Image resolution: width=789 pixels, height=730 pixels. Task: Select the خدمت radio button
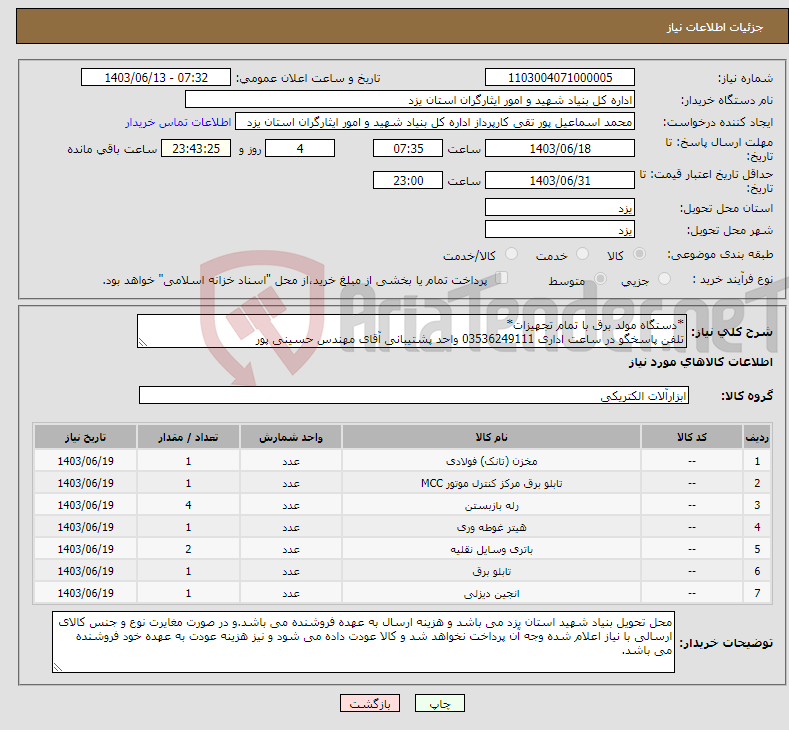[x=582, y=254]
